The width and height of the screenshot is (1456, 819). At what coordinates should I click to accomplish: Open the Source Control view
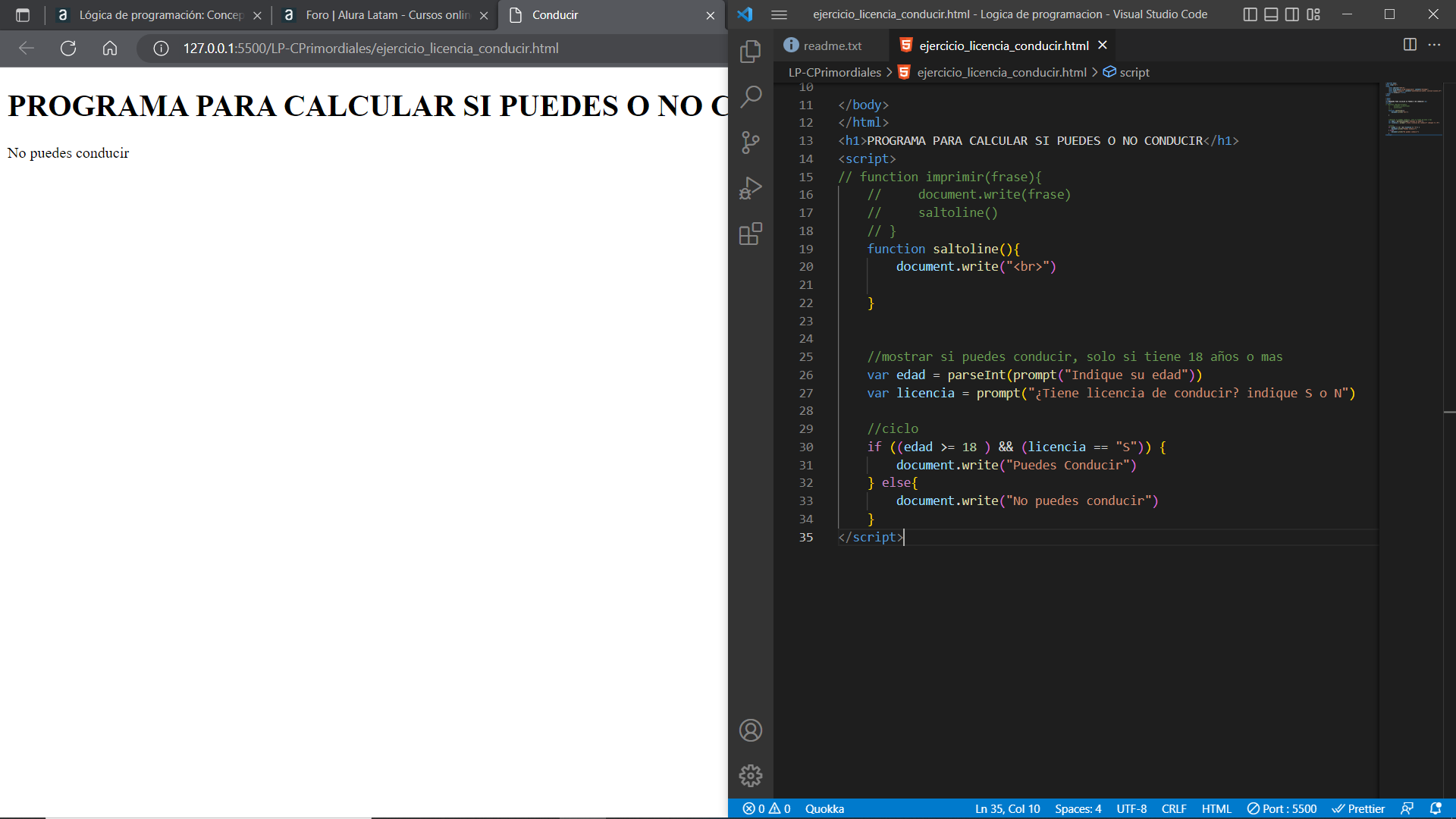751,143
